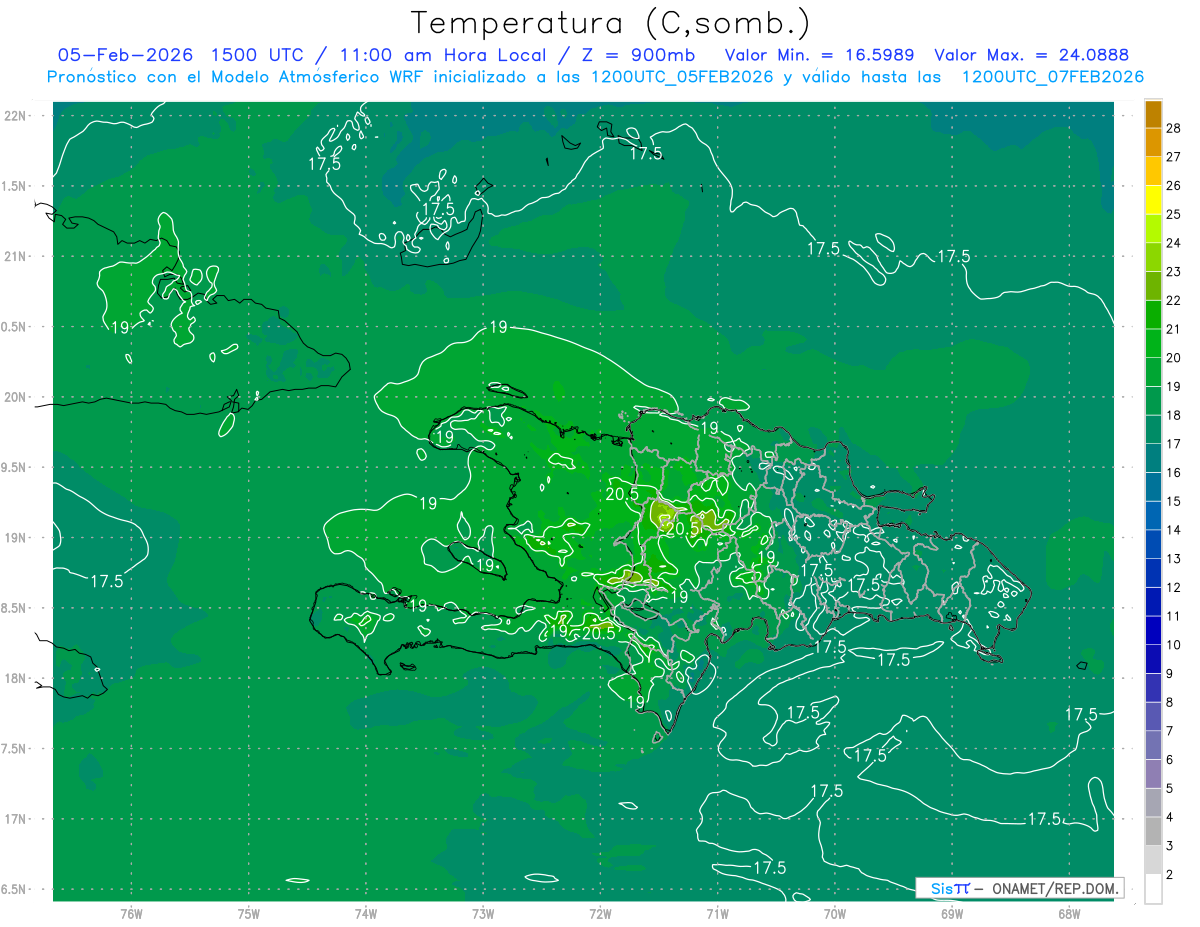Viewport: 1200px width, 927px height.
Task: Click color scale label "24"
Action: tap(1174, 243)
